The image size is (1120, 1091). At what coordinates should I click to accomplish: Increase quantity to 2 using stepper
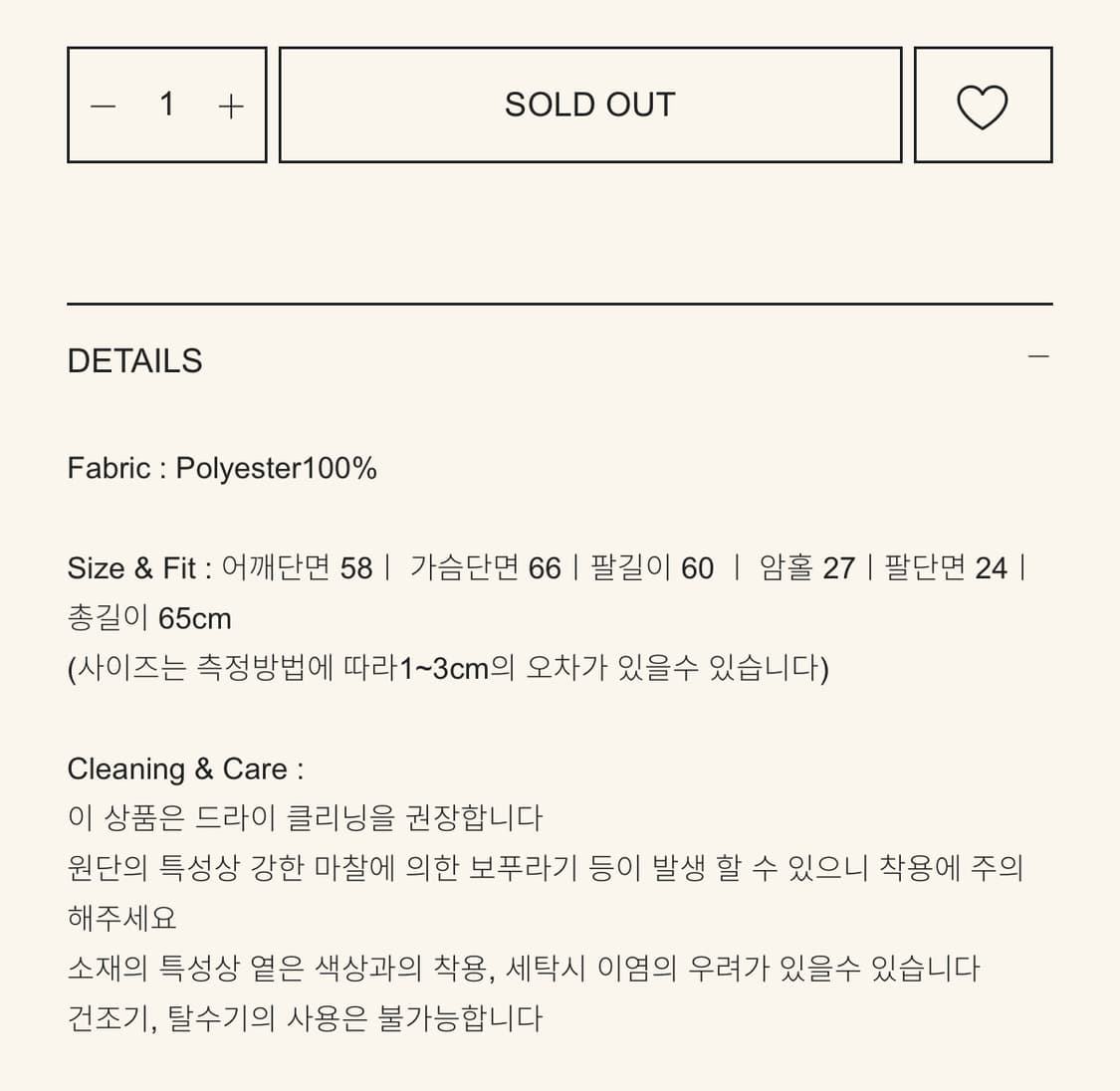tap(231, 105)
